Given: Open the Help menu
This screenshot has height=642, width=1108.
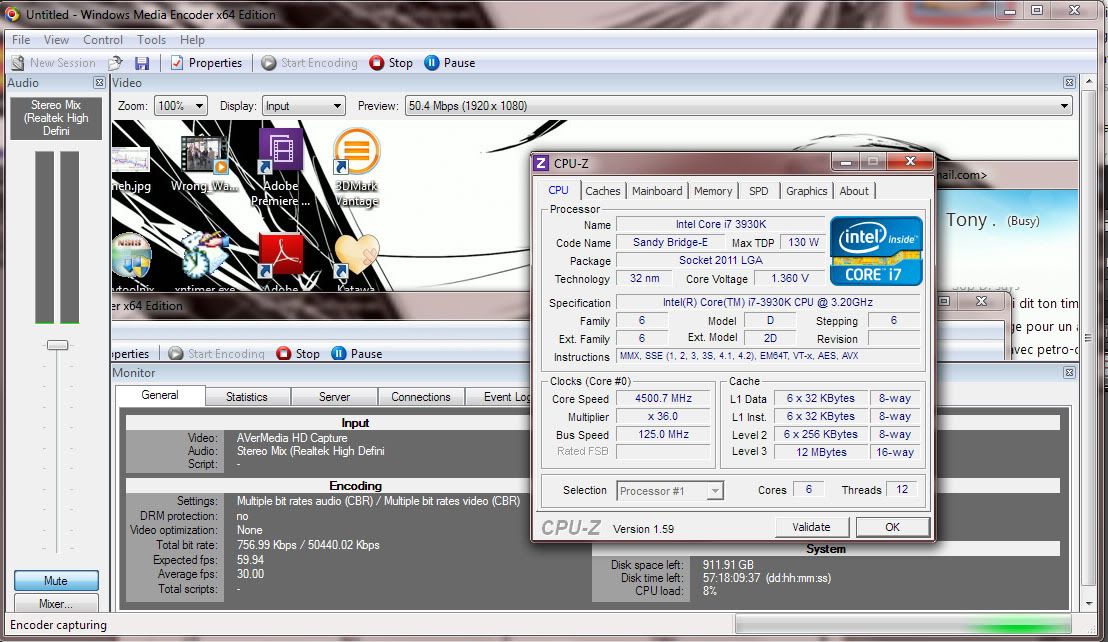Looking at the screenshot, I should 192,40.
